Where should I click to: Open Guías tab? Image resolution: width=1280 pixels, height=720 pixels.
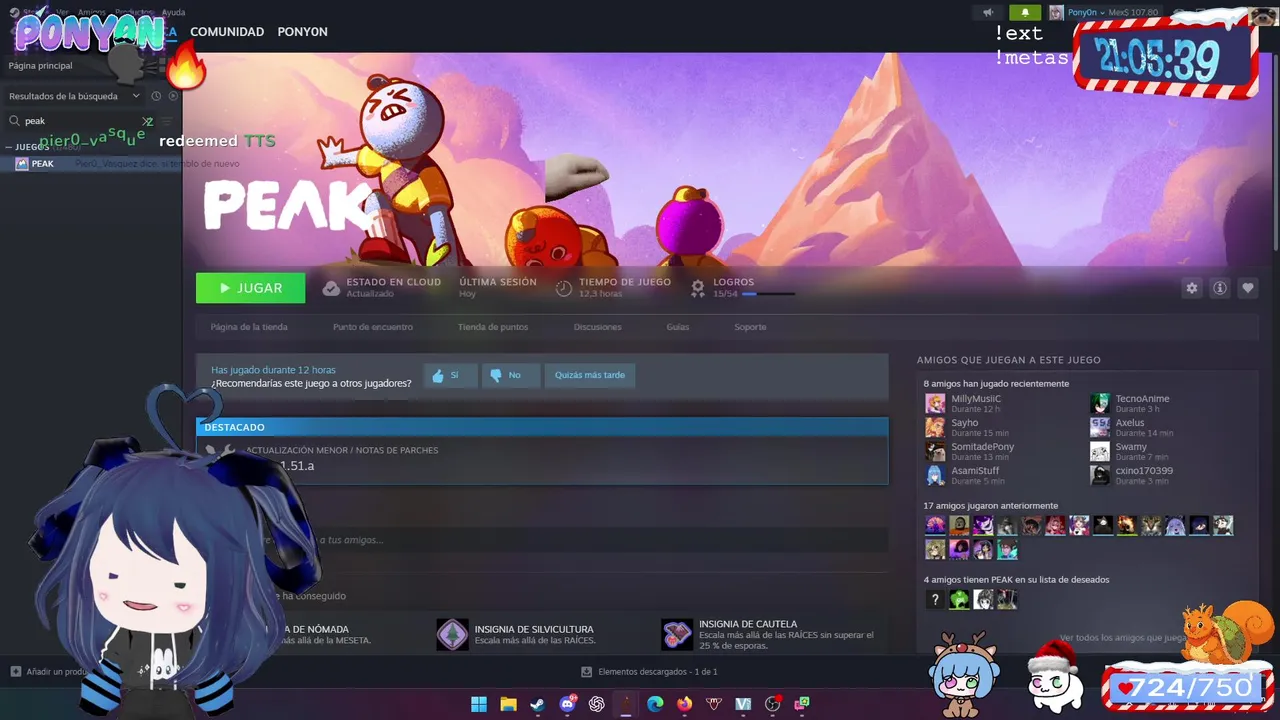pos(678,327)
